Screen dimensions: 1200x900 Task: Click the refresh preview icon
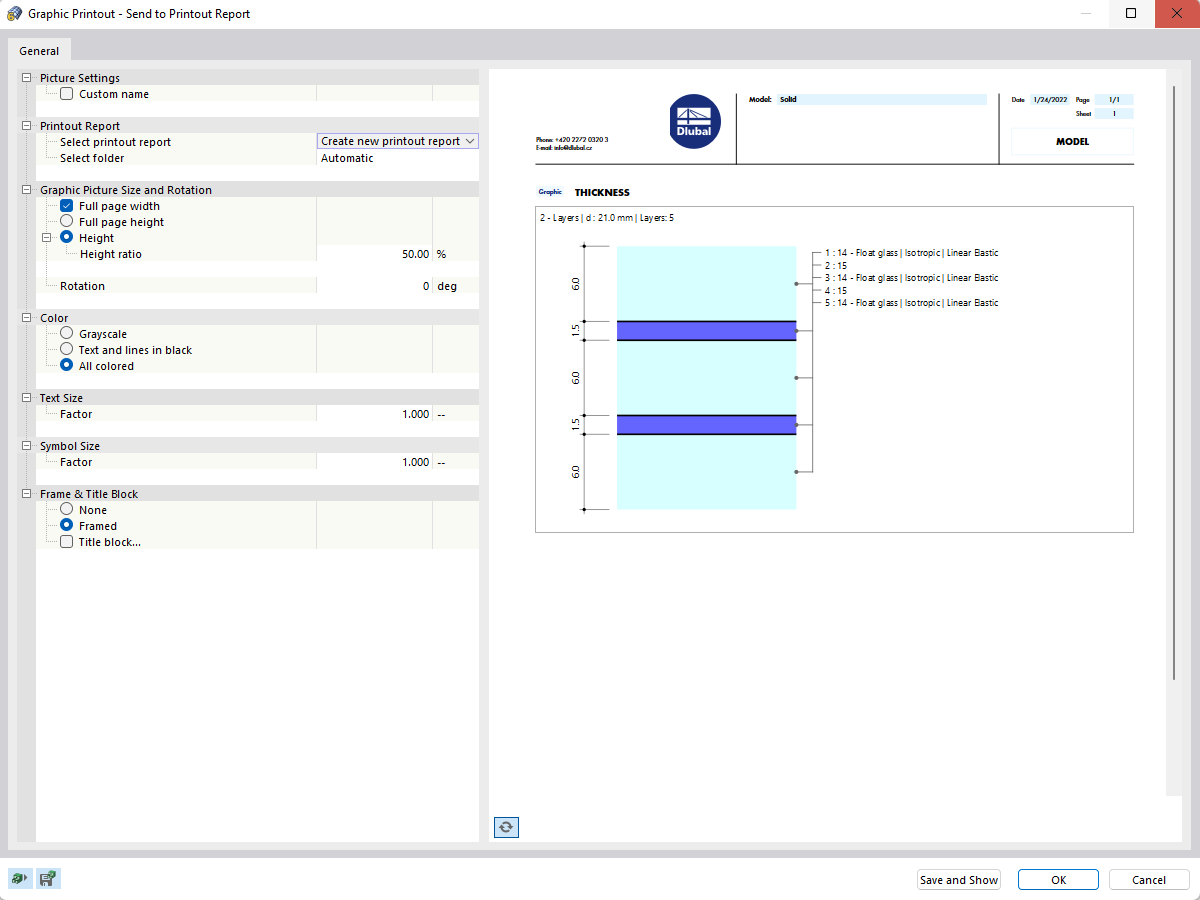[506, 827]
